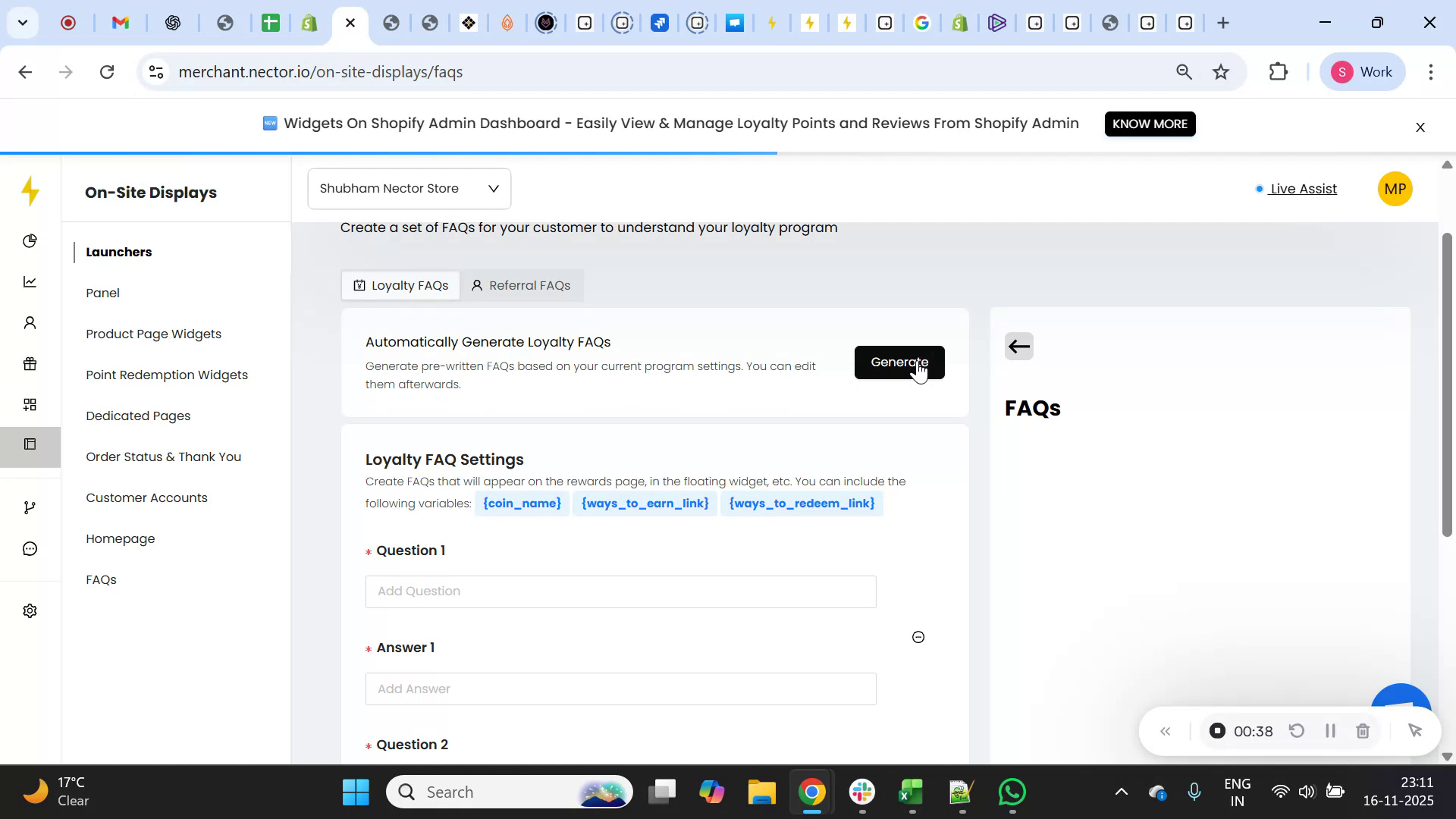Open the customers panel via person icon
The image size is (1456, 819).
point(30,322)
